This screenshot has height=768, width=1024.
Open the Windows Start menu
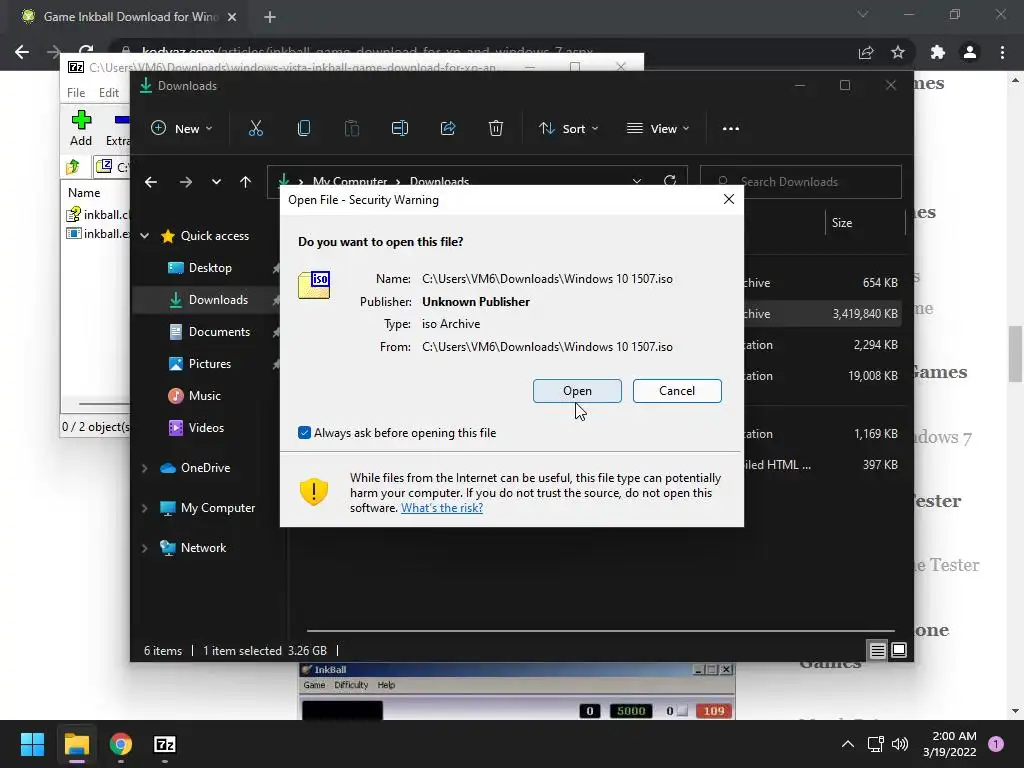tap(32, 744)
